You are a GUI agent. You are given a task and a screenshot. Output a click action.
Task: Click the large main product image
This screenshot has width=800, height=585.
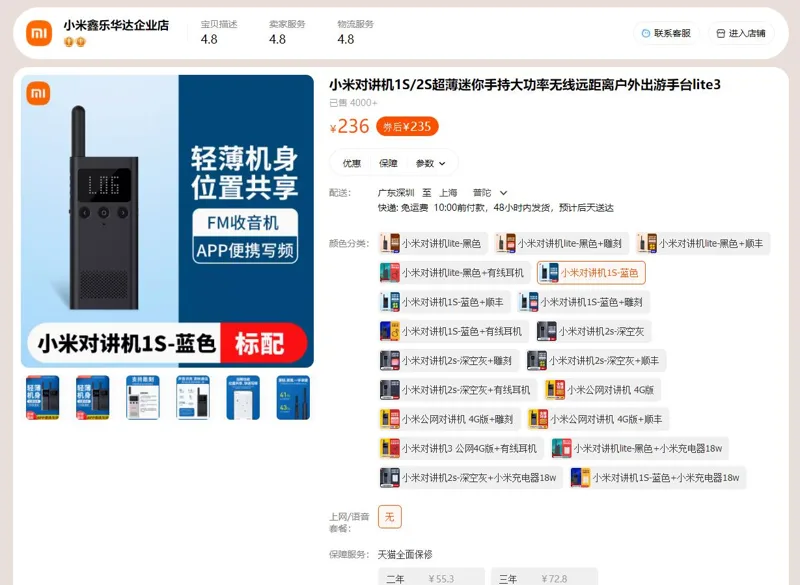tap(167, 221)
